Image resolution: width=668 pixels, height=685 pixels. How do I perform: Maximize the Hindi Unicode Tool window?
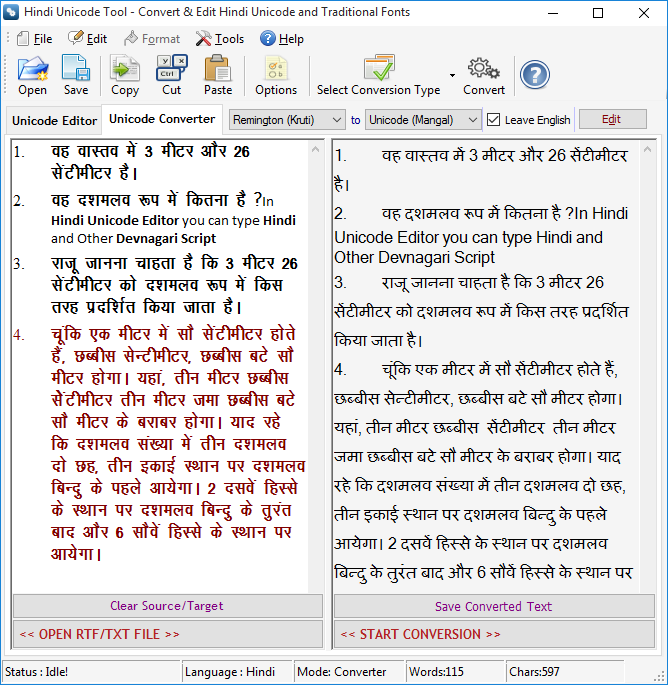coord(598,13)
